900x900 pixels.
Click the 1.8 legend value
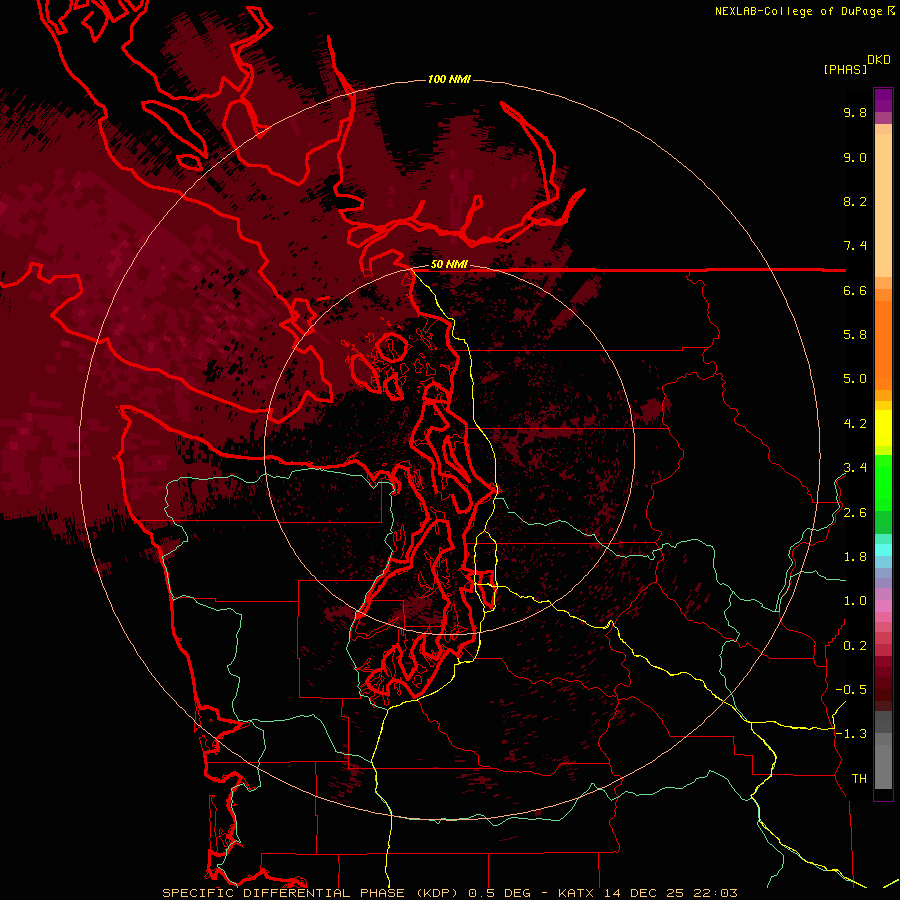(x=855, y=557)
